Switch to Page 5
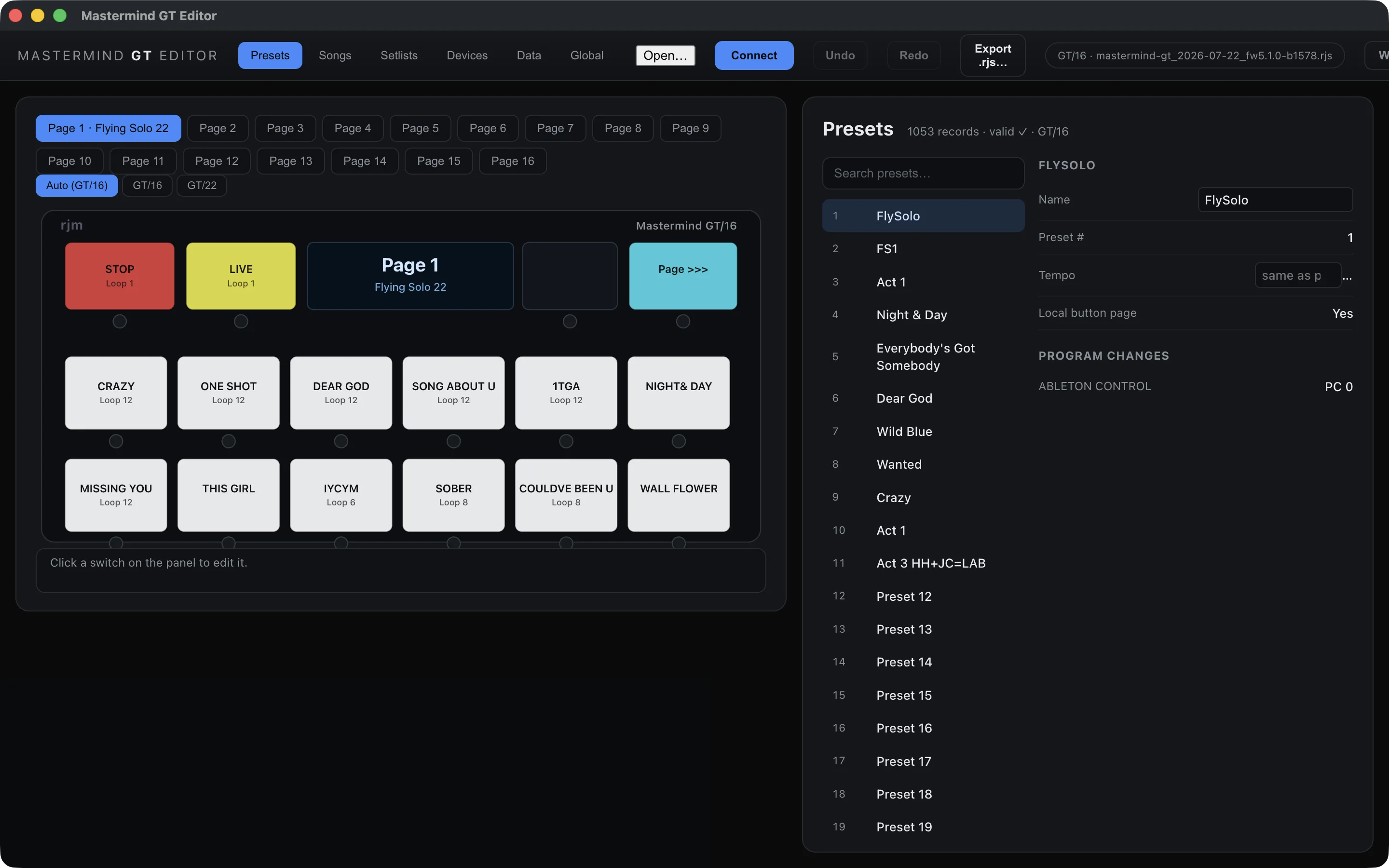The height and width of the screenshot is (868, 1389). (420, 128)
